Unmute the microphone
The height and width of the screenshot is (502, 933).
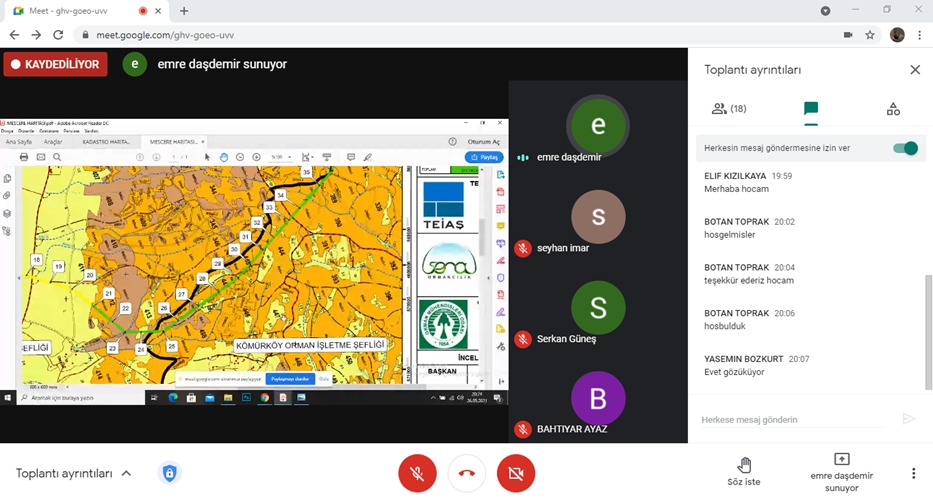coord(417,473)
